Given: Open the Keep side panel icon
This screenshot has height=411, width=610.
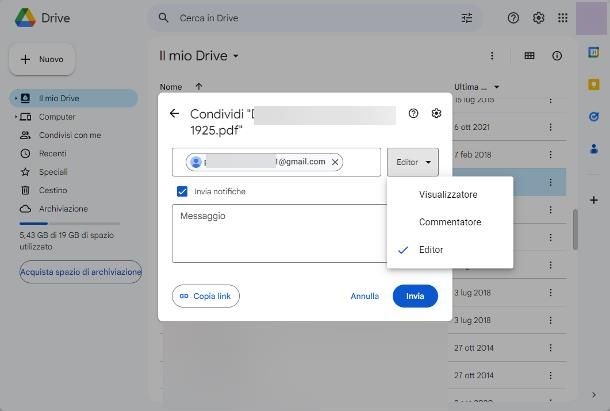Looking at the screenshot, I should pos(594,84).
